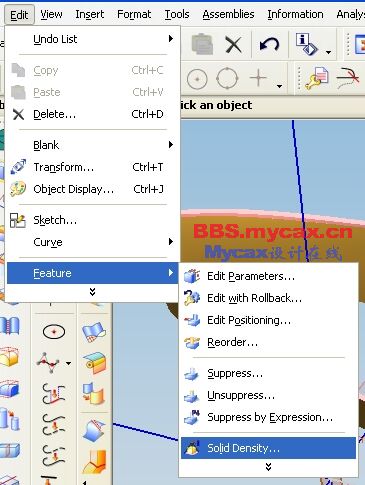Choose Delete... from the Edit menu

click(x=92, y=114)
